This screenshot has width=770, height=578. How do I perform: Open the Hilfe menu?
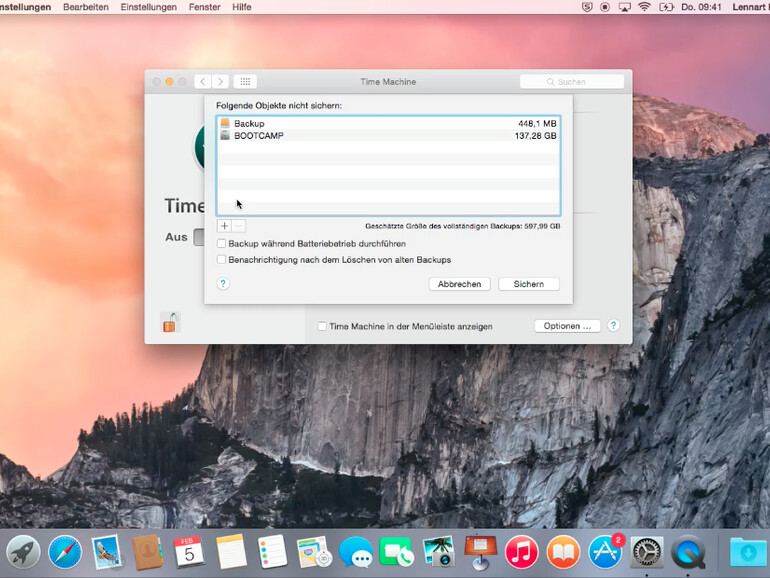click(242, 7)
